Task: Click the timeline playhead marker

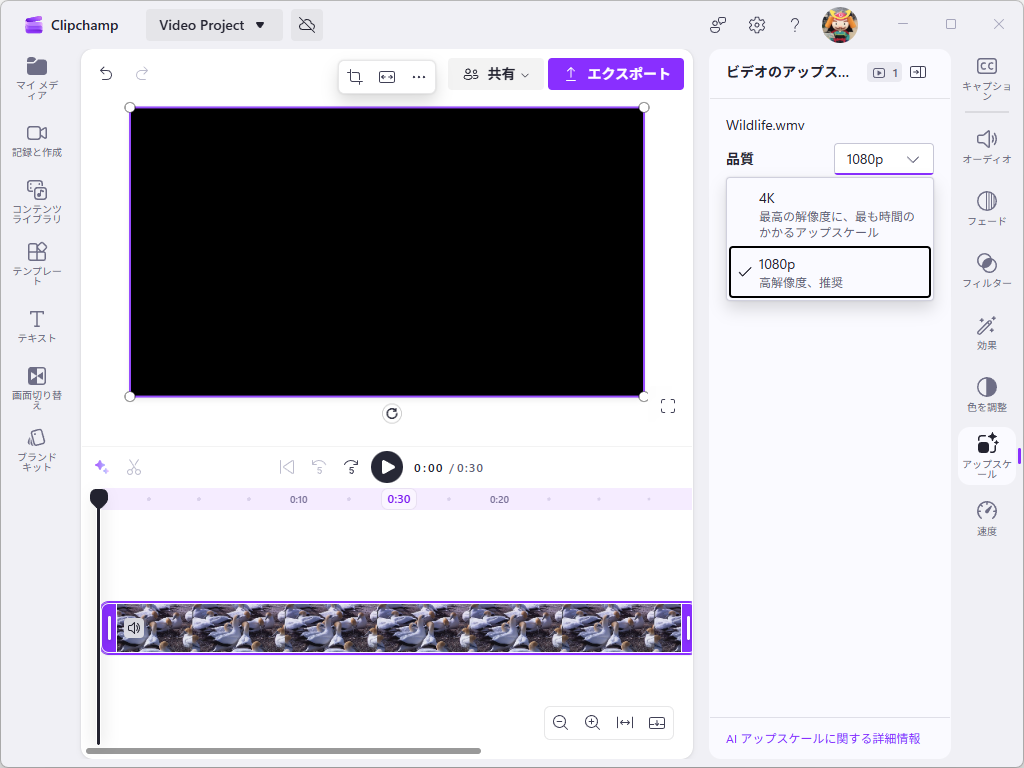Action: [99, 498]
